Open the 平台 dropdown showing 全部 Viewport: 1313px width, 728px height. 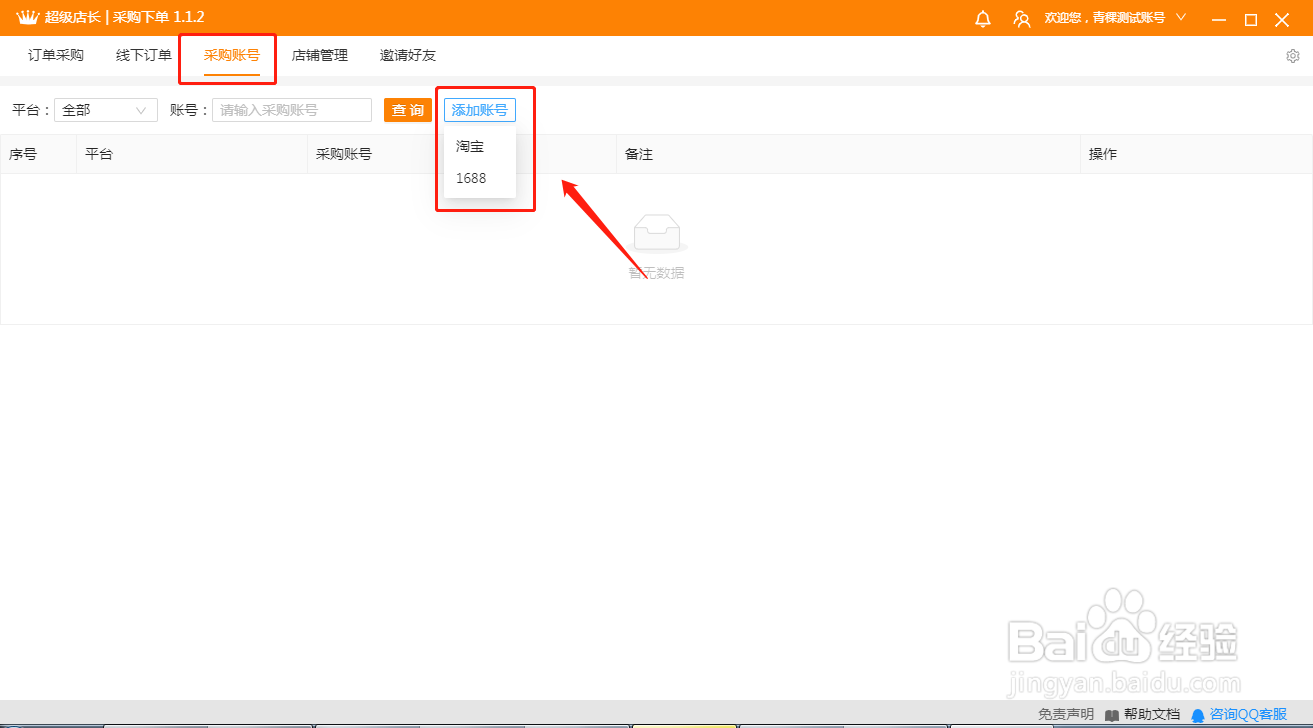coord(106,110)
